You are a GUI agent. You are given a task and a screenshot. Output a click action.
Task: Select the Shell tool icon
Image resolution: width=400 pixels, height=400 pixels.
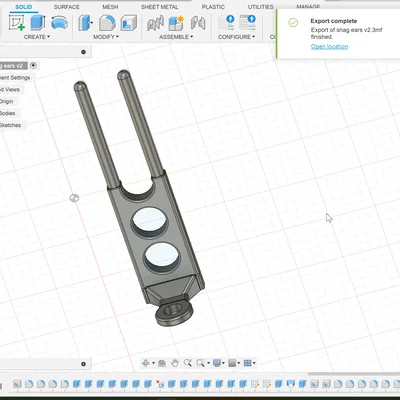[128, 23]
